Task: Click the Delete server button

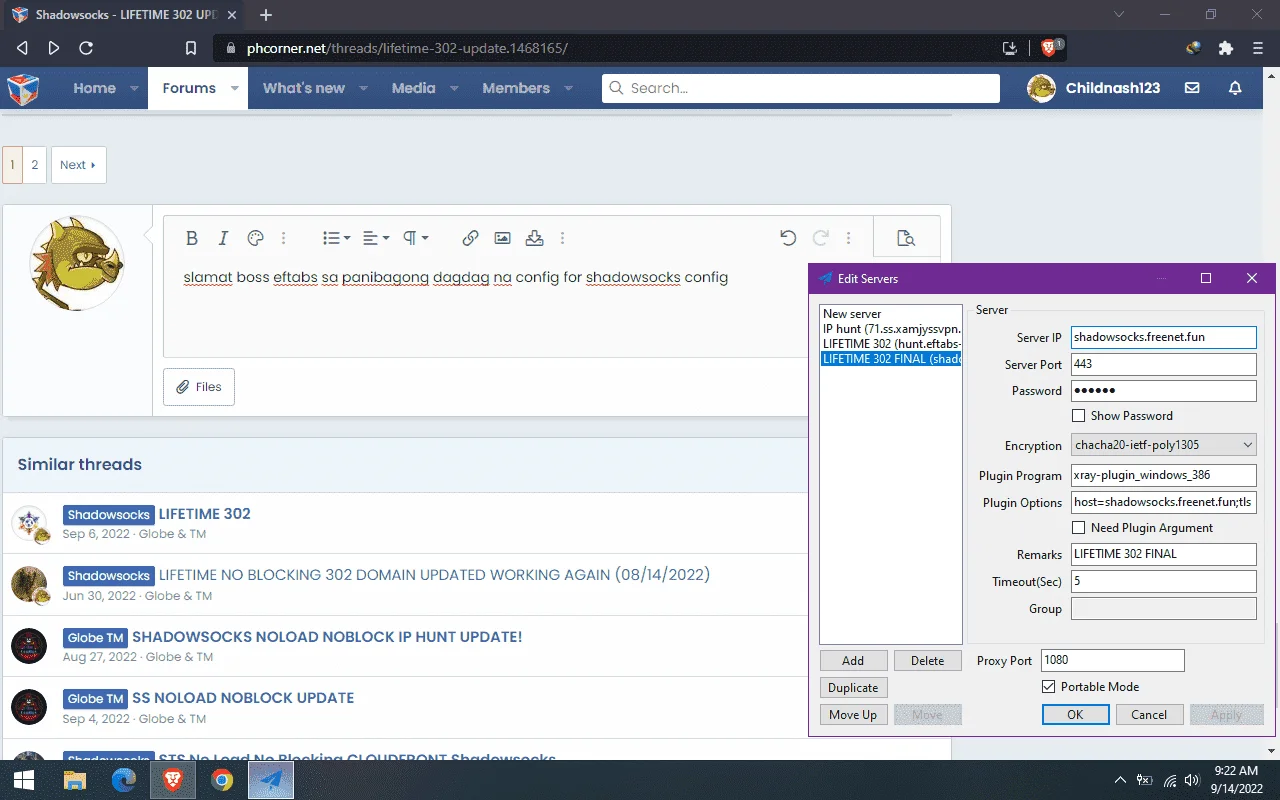Action: 928,661
